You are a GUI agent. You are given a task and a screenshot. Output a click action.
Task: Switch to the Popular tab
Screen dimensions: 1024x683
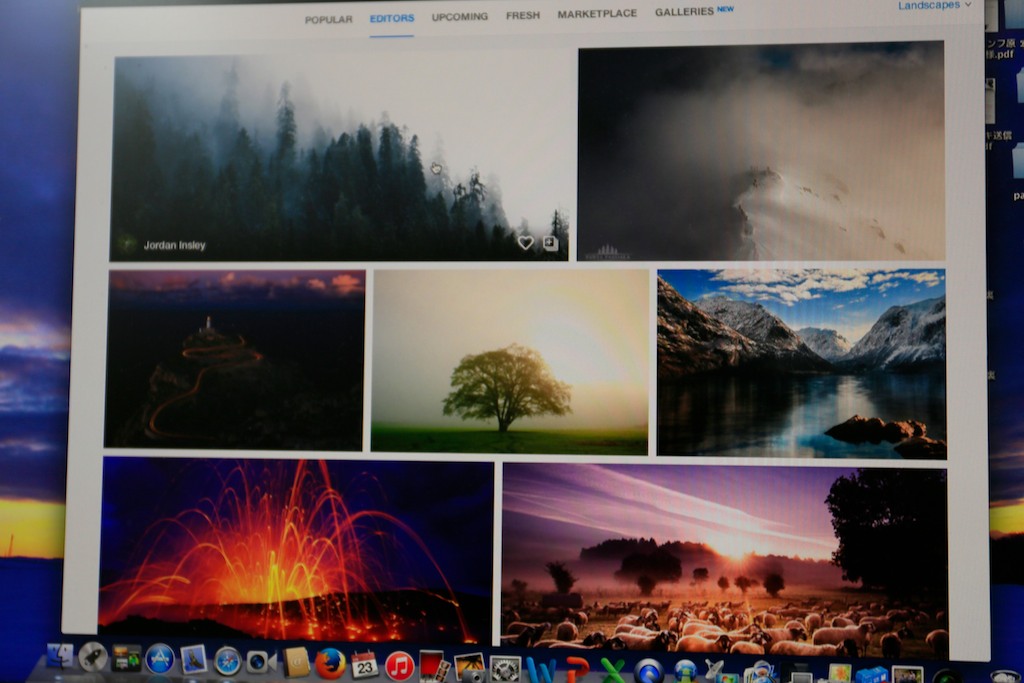328,20
